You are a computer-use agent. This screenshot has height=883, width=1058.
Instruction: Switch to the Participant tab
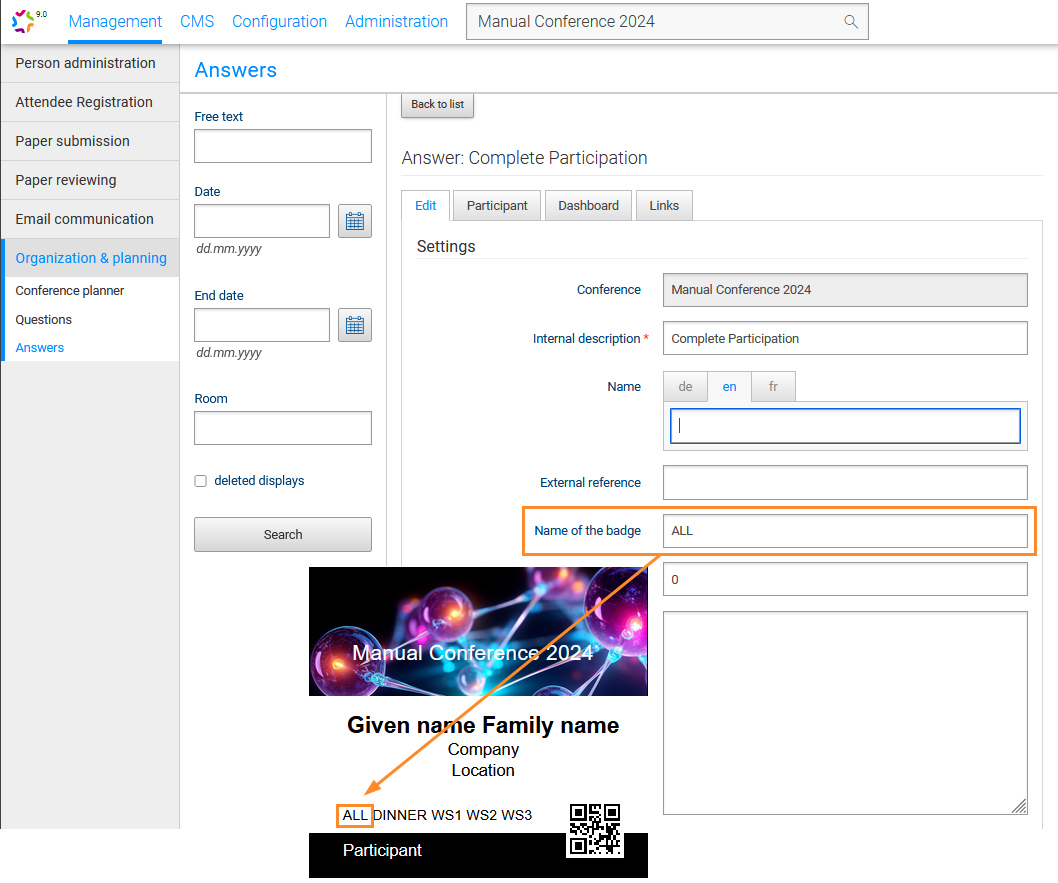tap(496, 205)
